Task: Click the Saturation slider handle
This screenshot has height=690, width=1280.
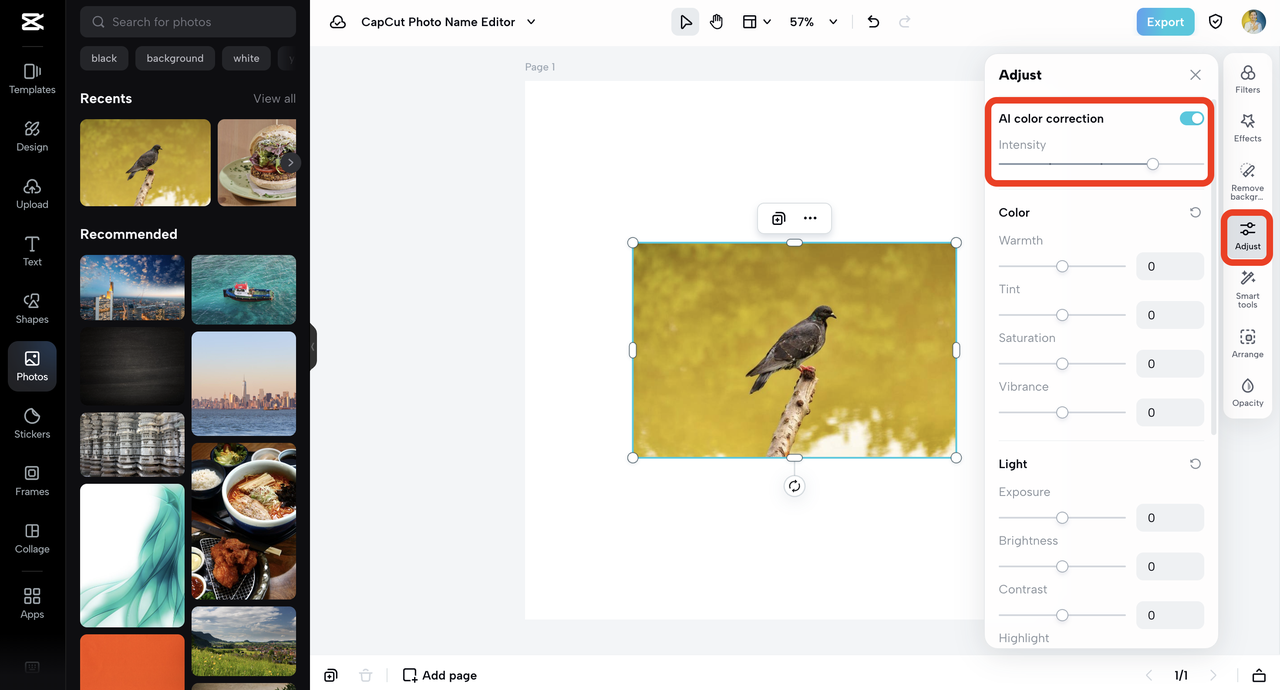Action: coord(1062,364)
